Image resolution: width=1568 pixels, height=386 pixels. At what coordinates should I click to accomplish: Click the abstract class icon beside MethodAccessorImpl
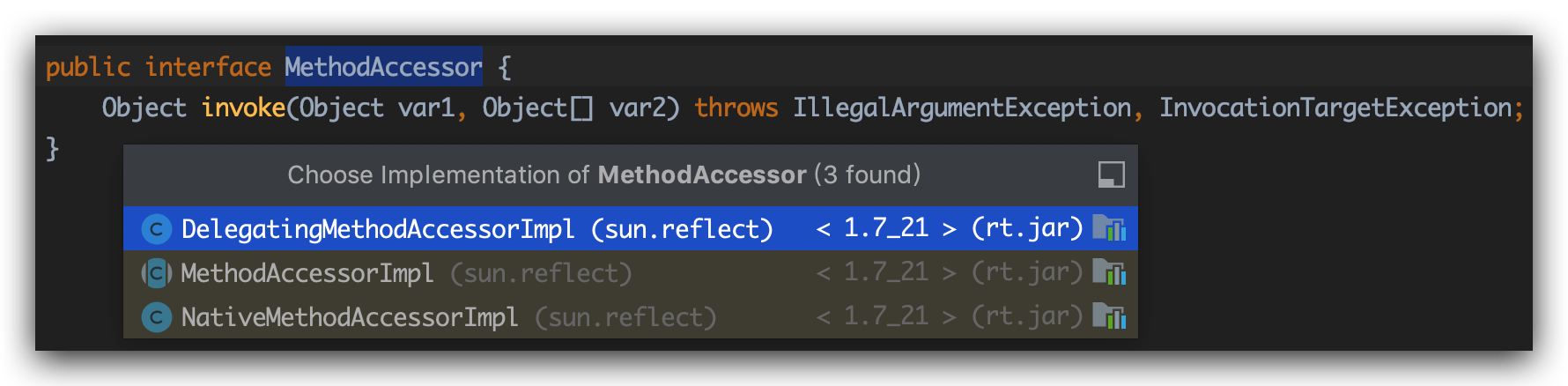156,273
